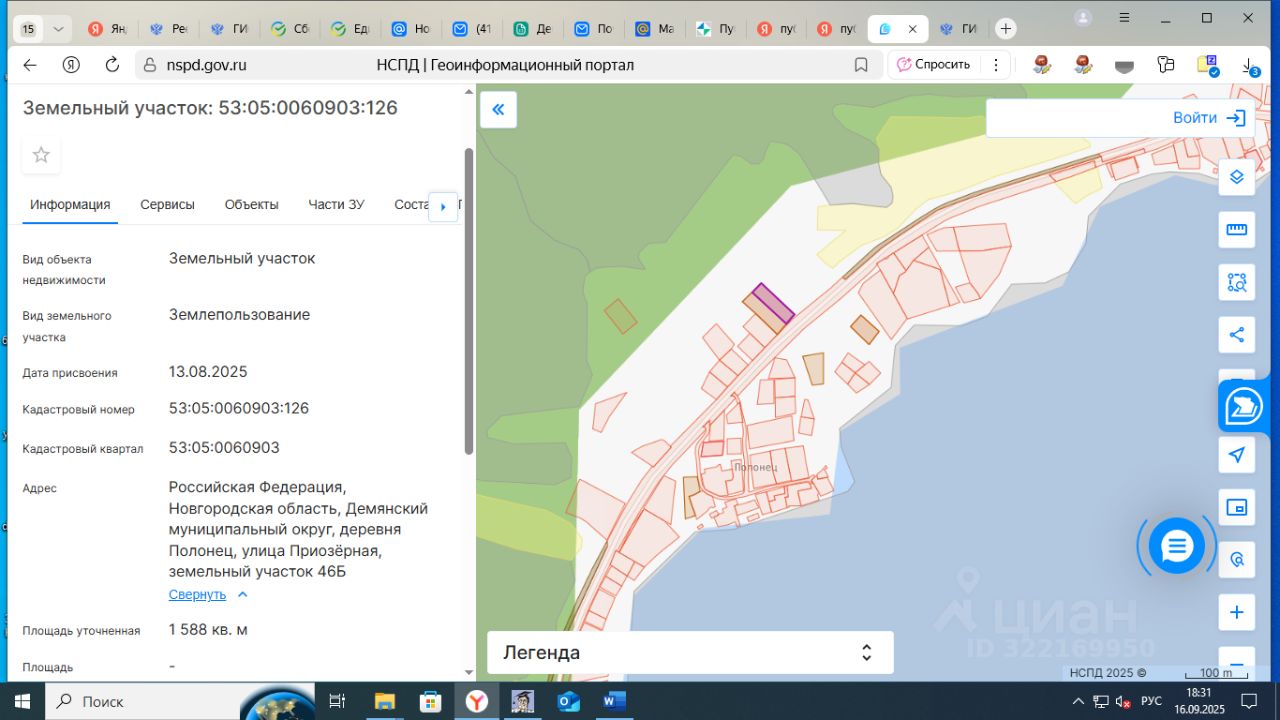Switch to the Сервисы tab
This screenshot has width=1280, height=720.
tap(167, 204)
